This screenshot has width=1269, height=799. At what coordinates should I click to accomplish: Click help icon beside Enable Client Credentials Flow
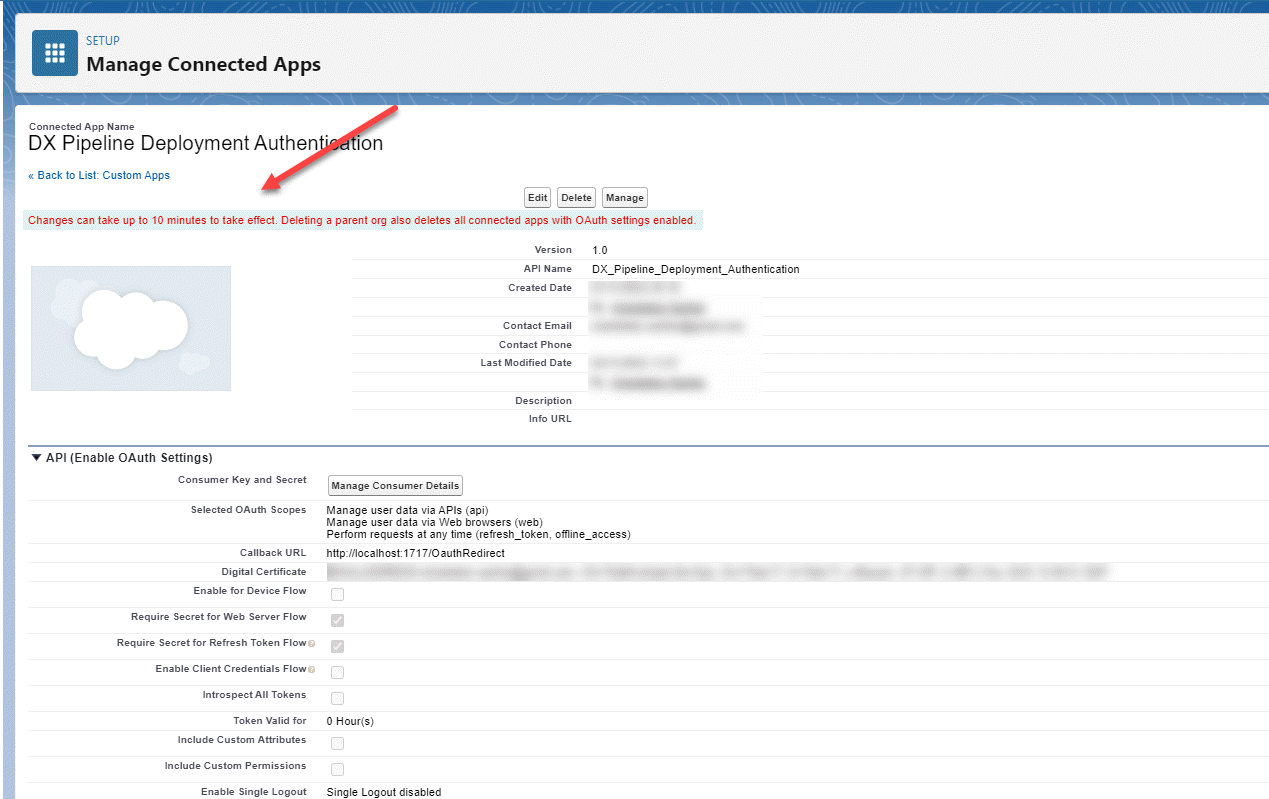pyautogui.click(x=312, y=670)
